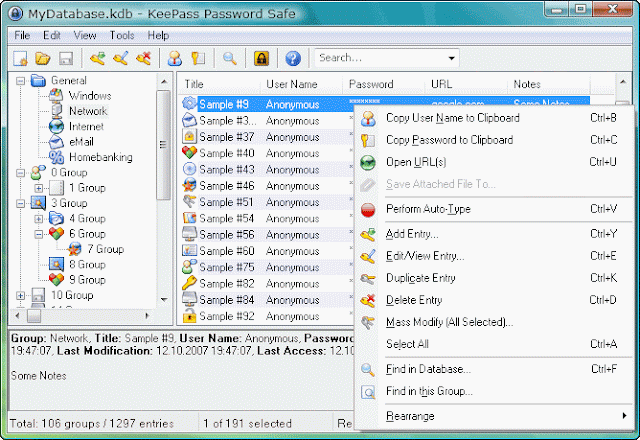Click the Find magnifier toolbar icon
The image size is (640, 440).
point(229,58)
